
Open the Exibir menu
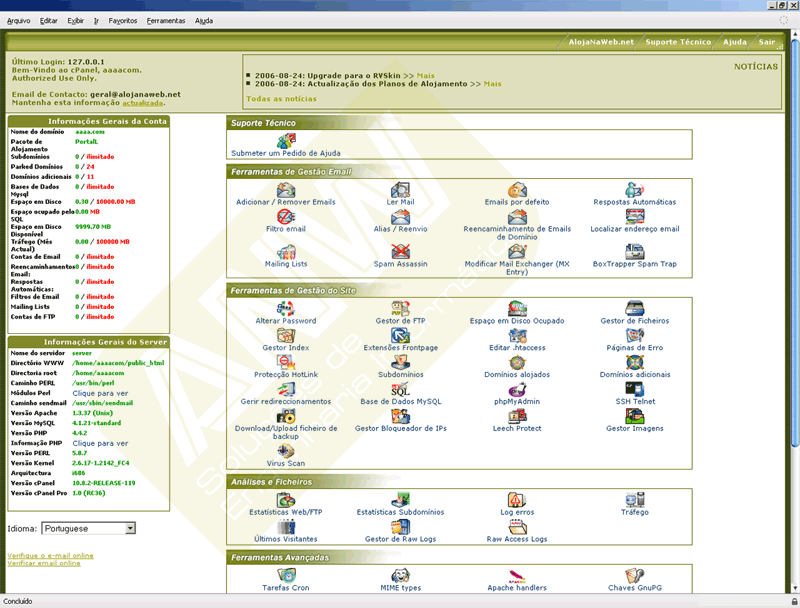click(76, 21)
